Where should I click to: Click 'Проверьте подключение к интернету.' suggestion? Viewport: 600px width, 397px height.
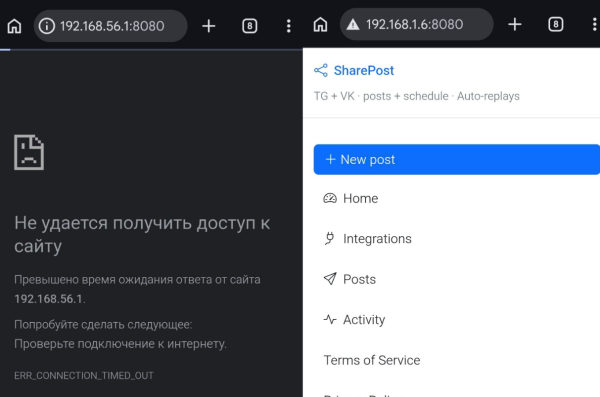coord(121,343)
